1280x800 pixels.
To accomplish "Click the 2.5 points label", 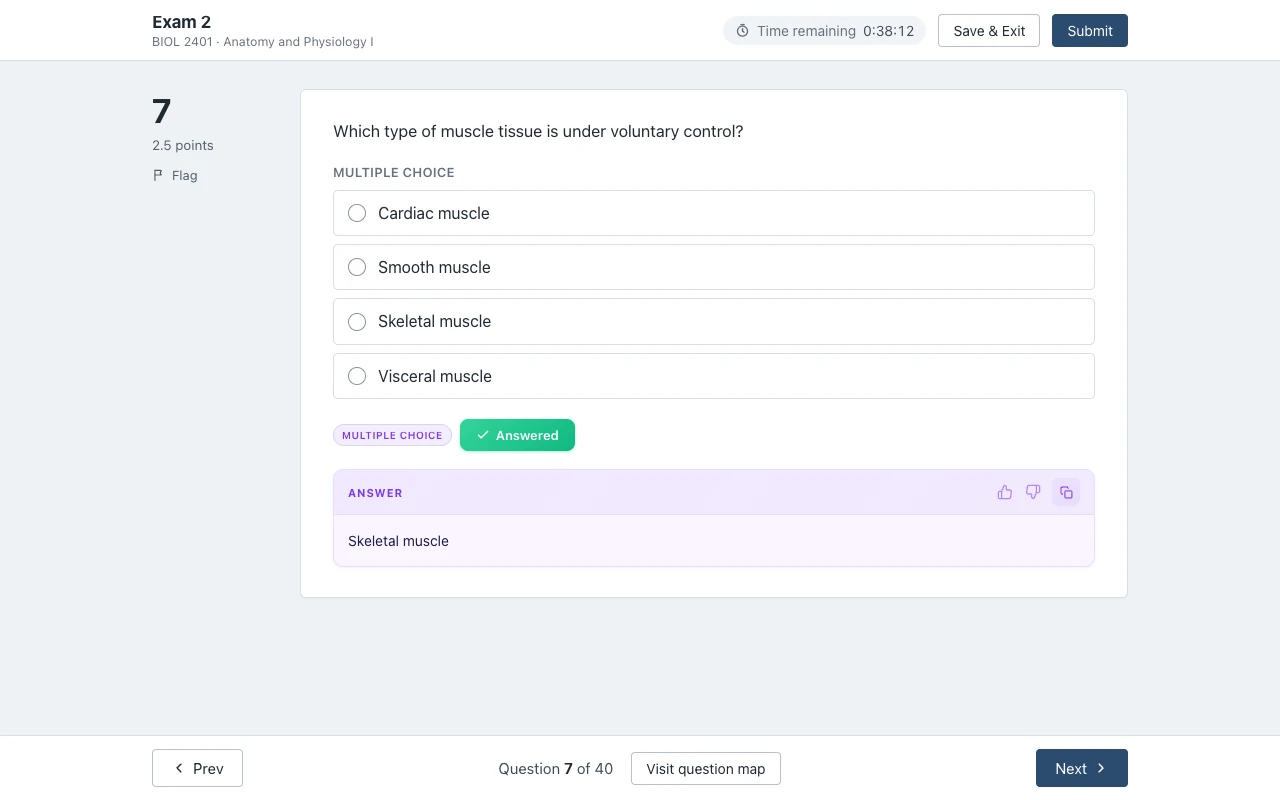I will coord(183,145).
